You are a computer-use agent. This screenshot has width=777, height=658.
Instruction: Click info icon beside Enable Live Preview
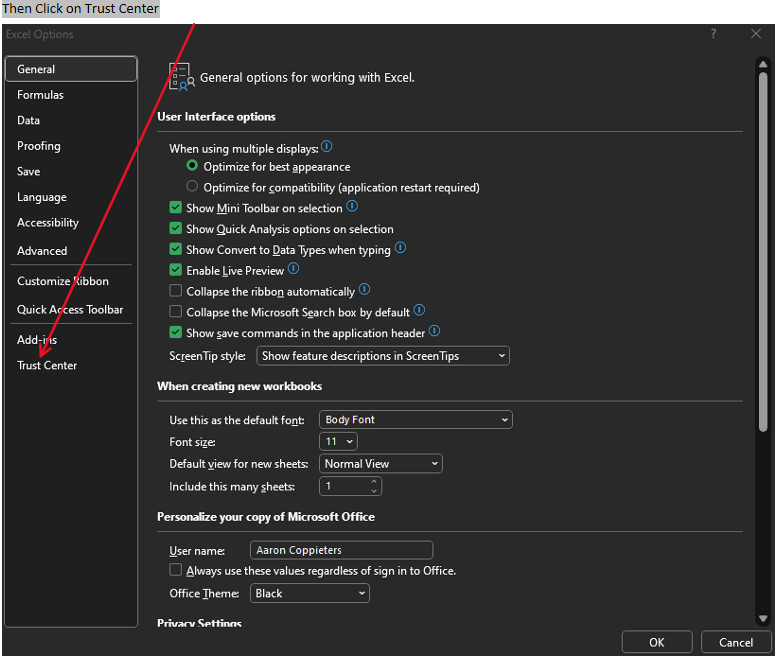(293, 269)
